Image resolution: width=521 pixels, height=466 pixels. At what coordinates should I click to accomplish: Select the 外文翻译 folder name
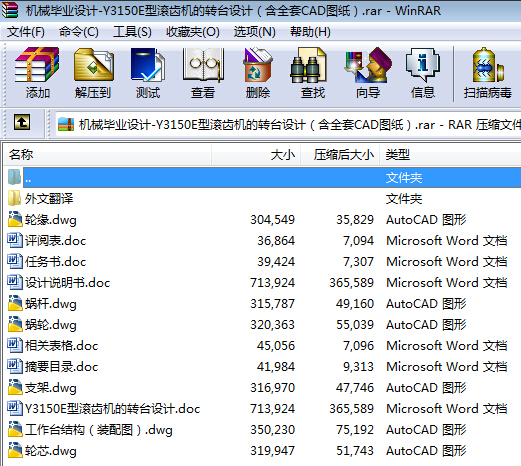(x=49, y=199)
